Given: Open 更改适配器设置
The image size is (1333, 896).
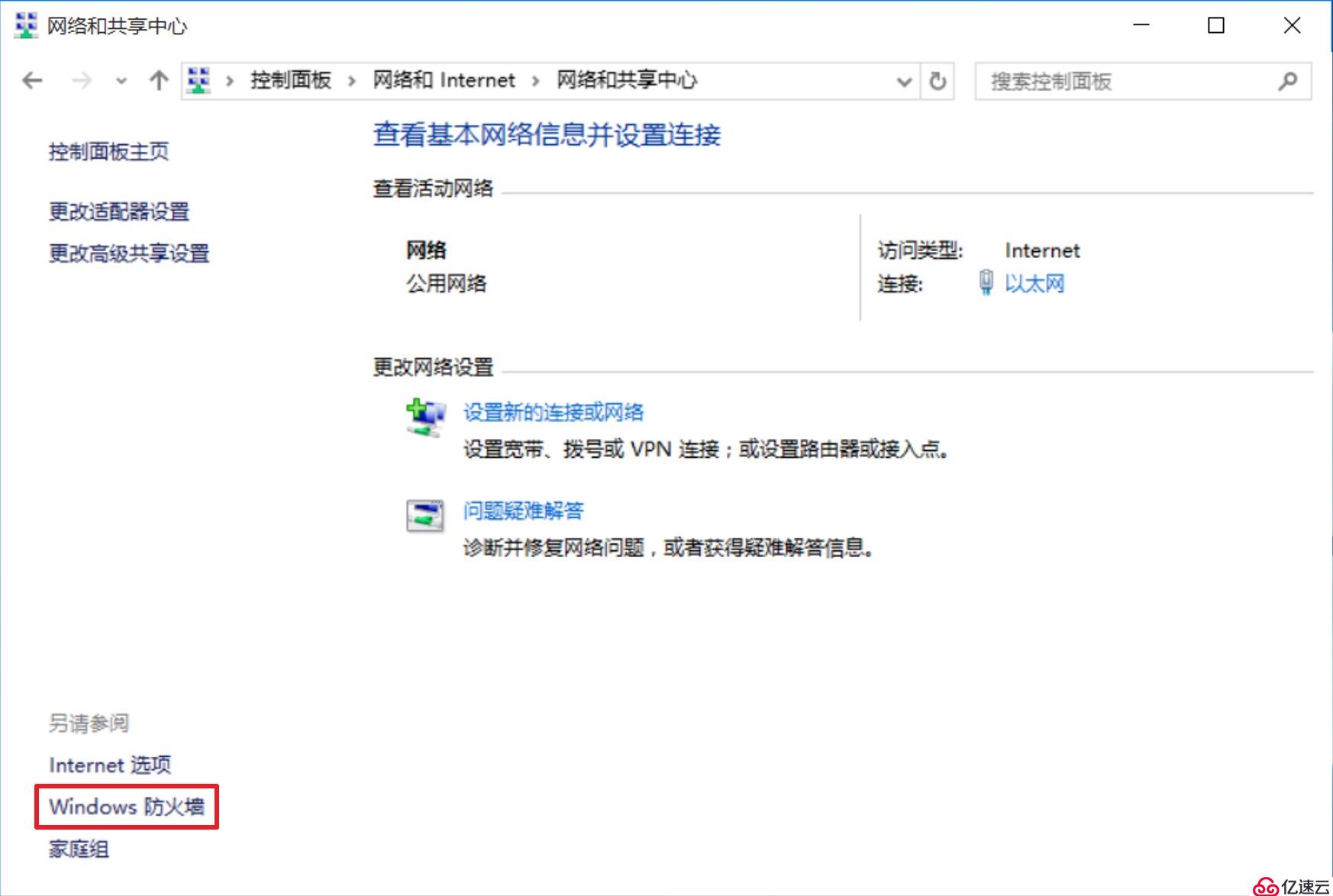Looking at the screenshot, I should click(x=119, y=211).
